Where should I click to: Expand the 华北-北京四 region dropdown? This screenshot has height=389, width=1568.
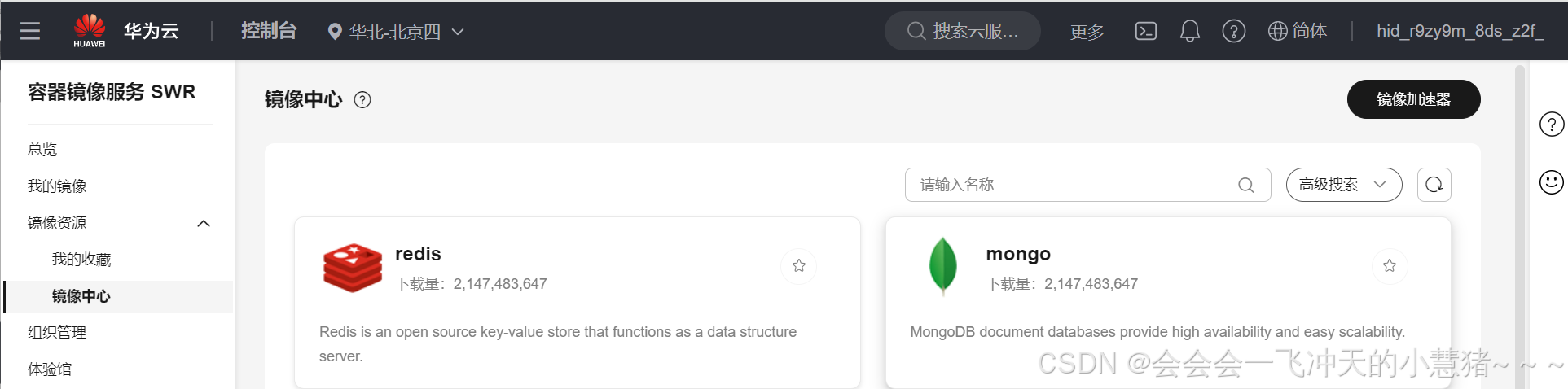[396, 32]
